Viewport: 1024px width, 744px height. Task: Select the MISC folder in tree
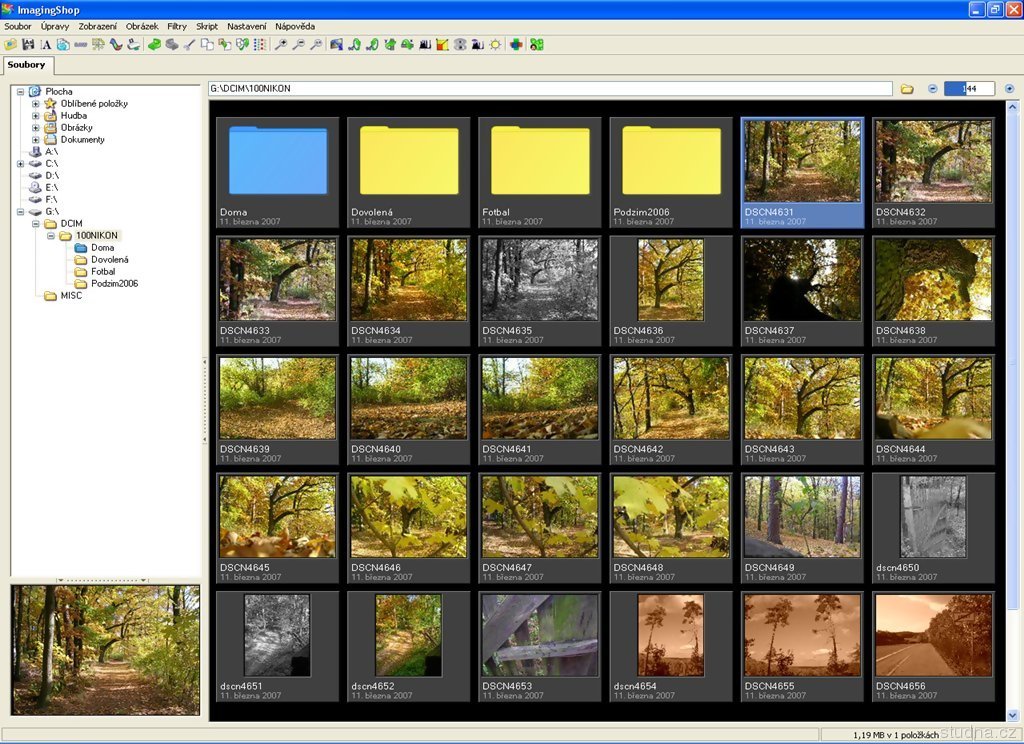tap(71, 296)
